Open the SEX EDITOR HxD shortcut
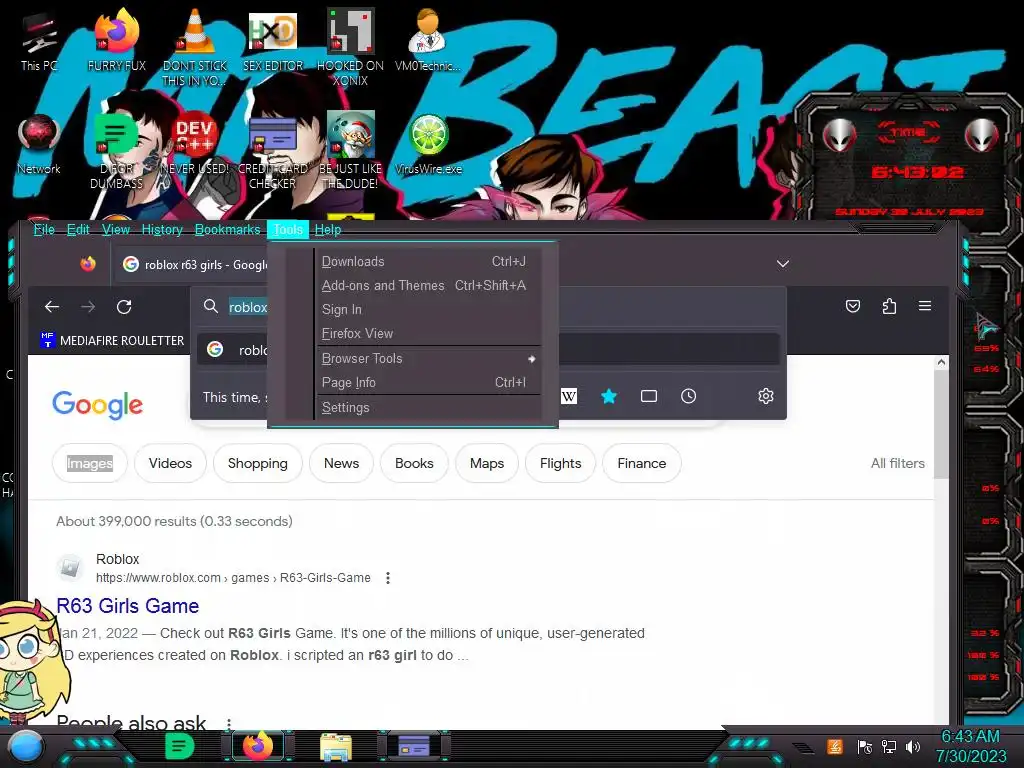The height and width of the screenshot is (768, 1024). point(273,40)
